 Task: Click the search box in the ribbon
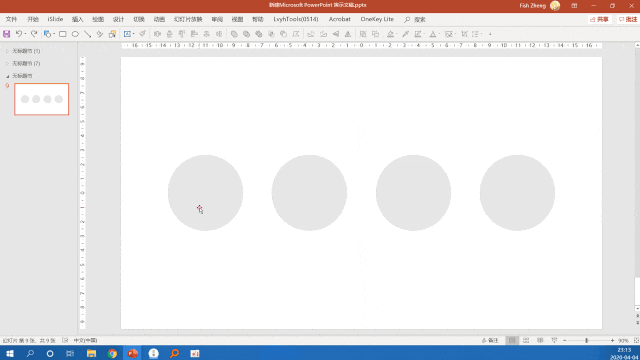415,19
